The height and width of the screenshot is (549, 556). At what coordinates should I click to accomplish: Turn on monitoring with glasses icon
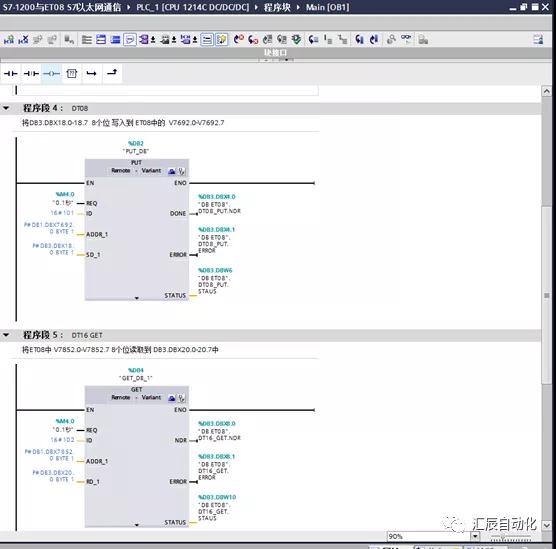pos(406,39)
